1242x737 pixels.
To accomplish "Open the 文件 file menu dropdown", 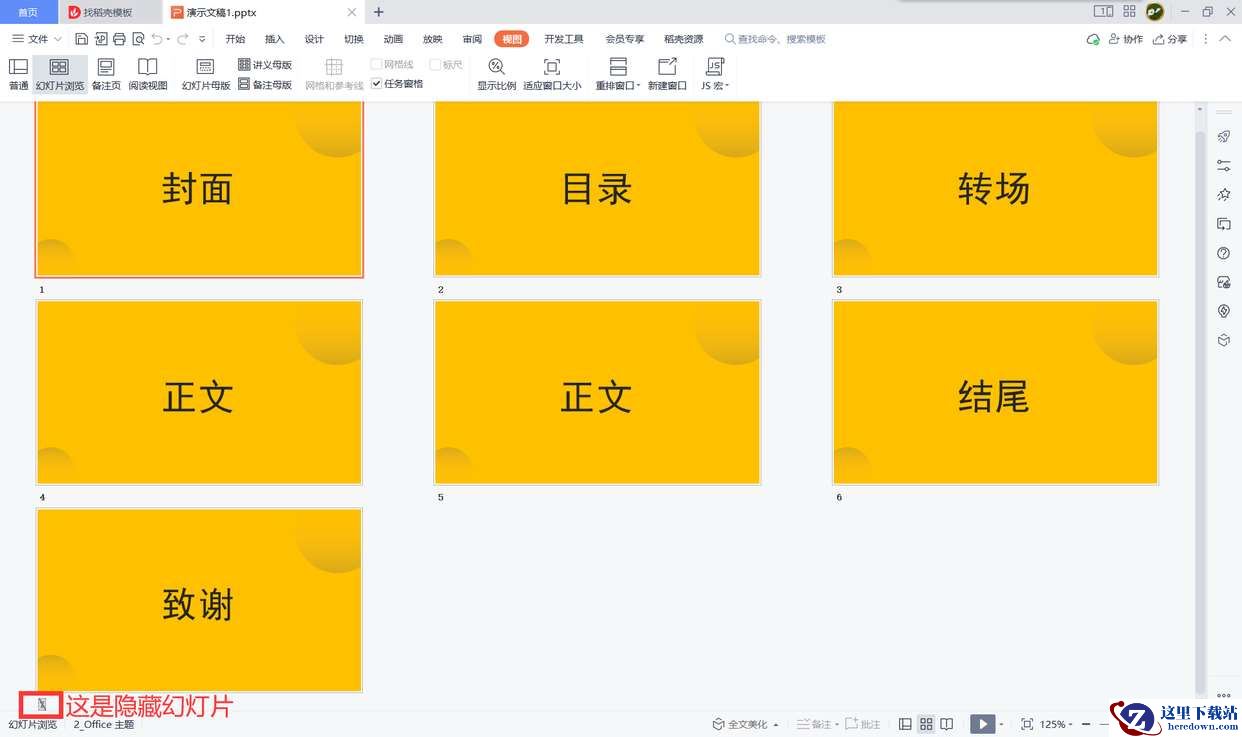I will point(37,39).
